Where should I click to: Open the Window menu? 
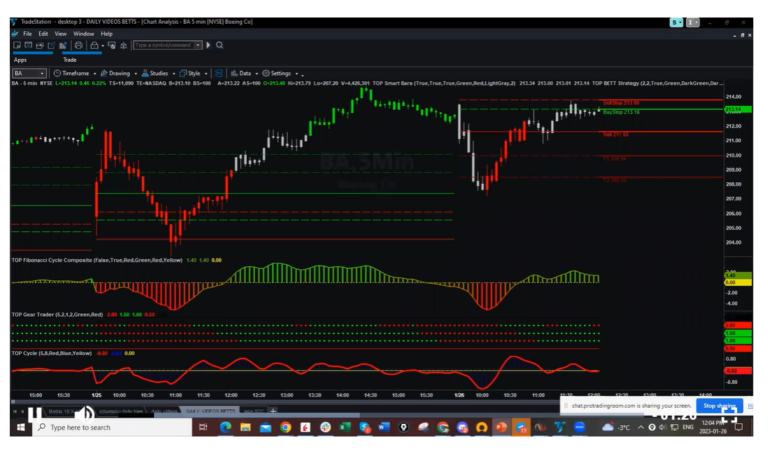(84, 33)
